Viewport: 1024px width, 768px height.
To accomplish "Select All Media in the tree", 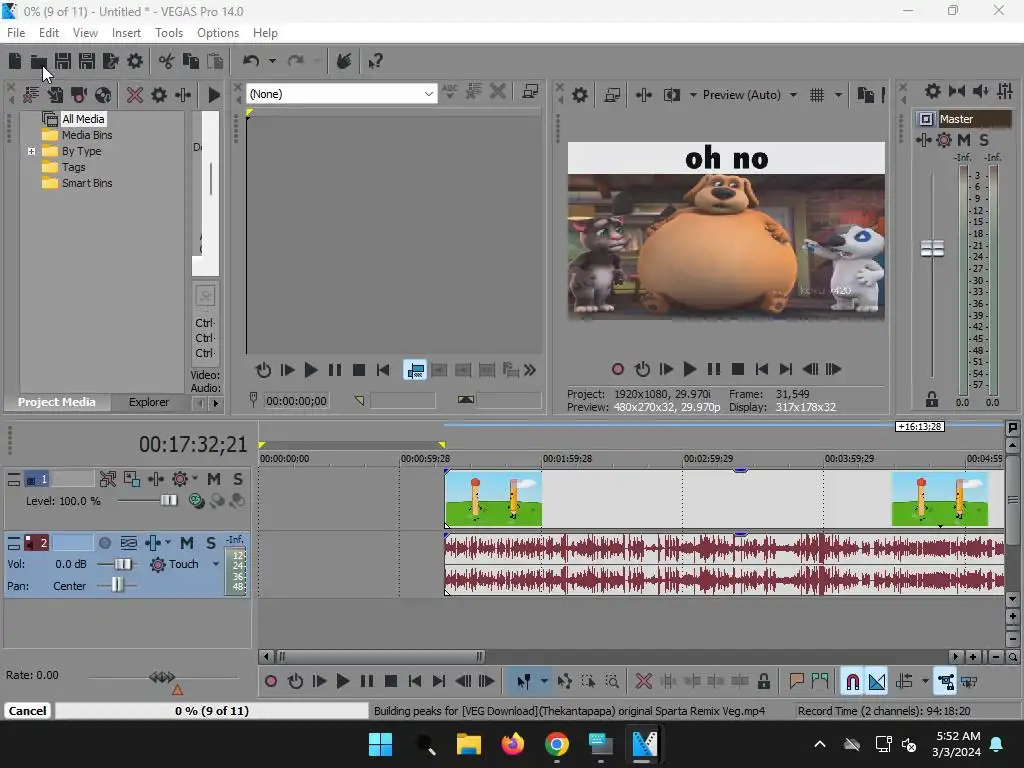I will pyautogui.click(x=83, y=119).
